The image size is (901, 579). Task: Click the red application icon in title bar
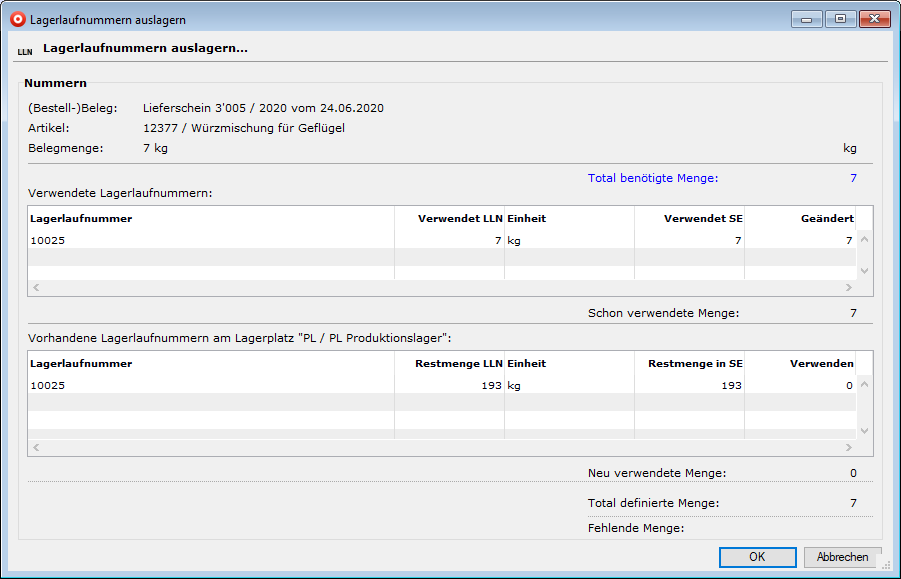[17, 19]
